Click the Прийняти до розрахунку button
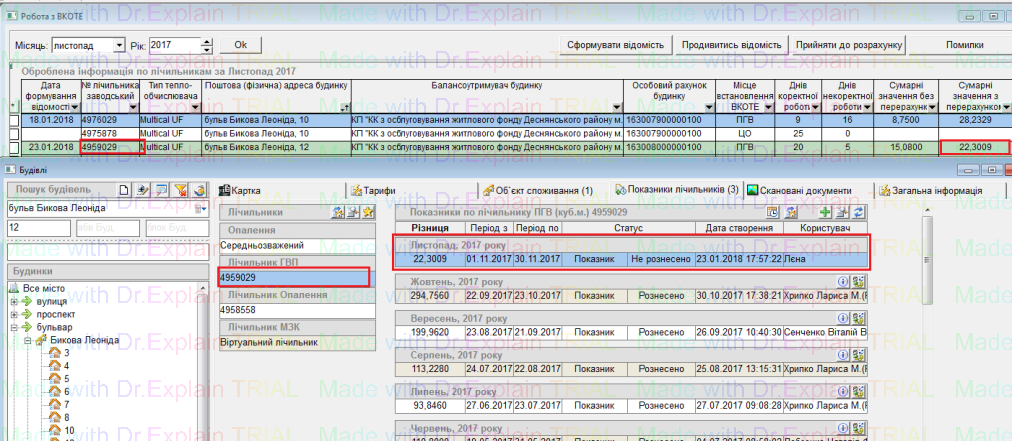The height and width of the screenshot is (441, 1012). [x=850, y=45]
